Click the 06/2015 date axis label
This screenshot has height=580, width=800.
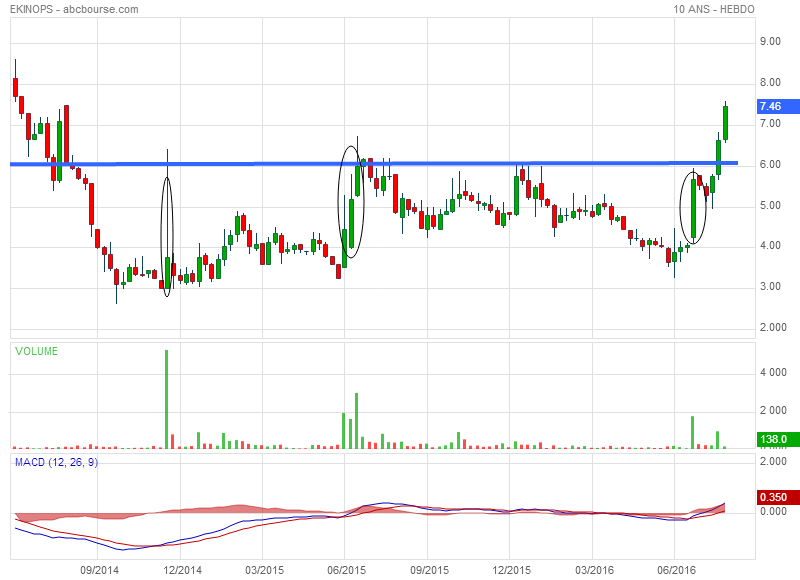click(x=346, y=570)
